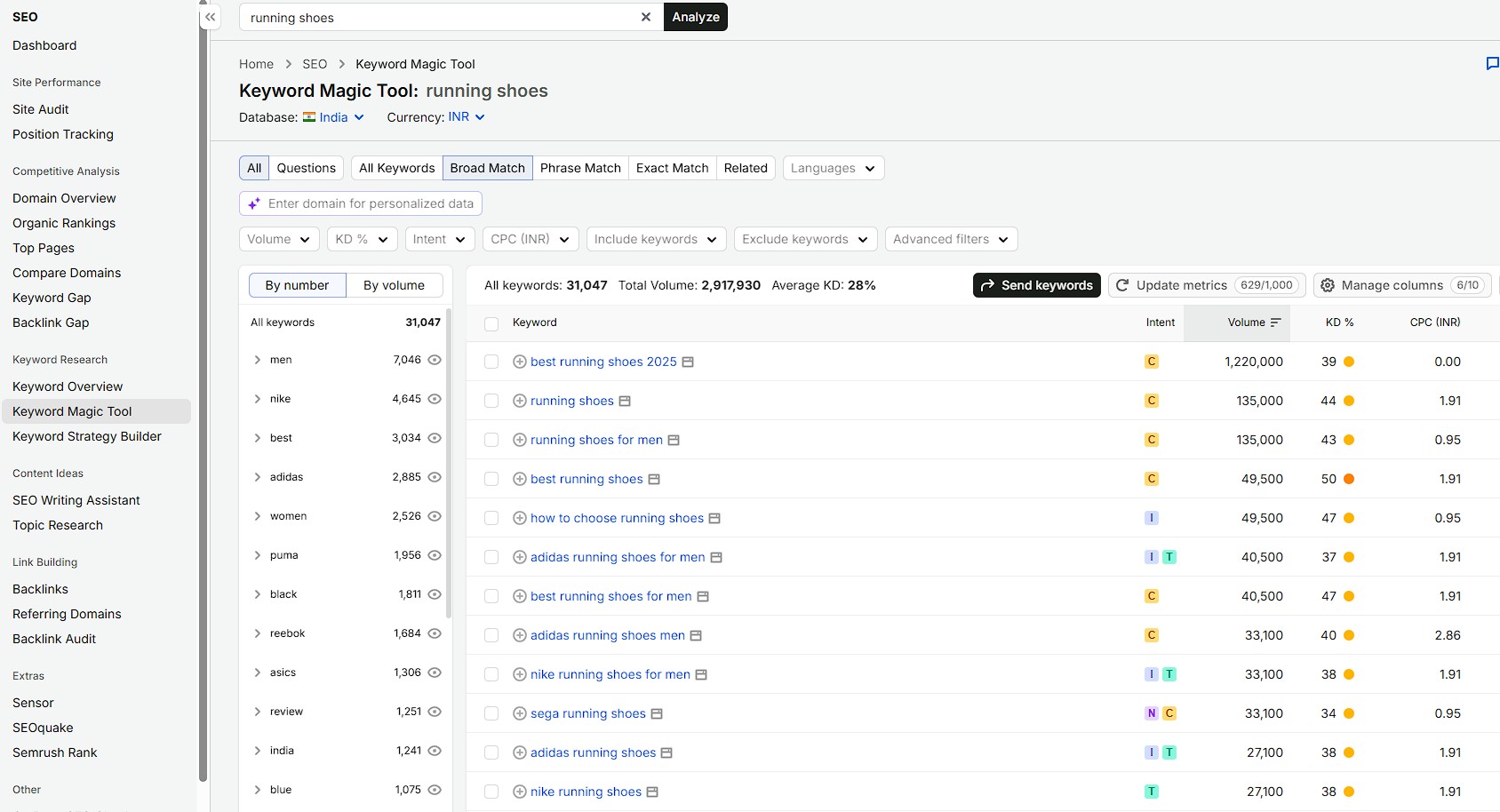Open the KD % filter dropdown
The height and width of the screenshot is (812, 1500).
[x=362, y=239]
